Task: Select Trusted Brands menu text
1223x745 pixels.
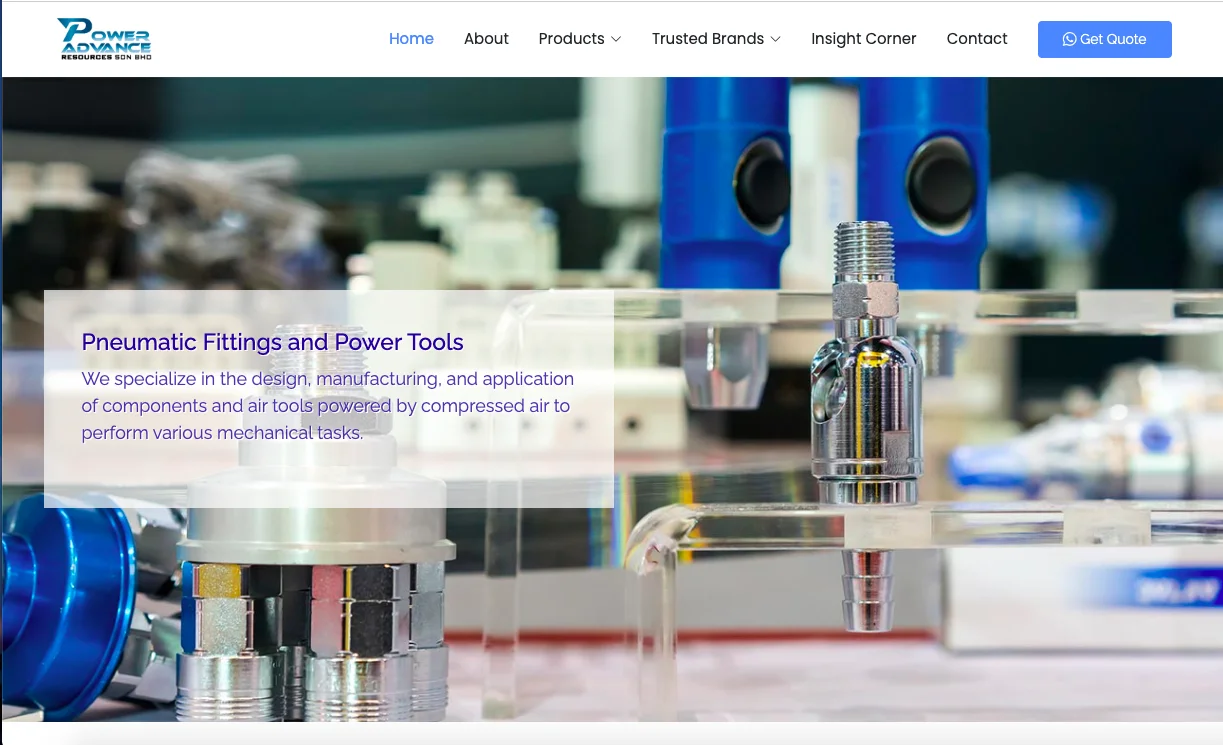Action: coord(707,39)
